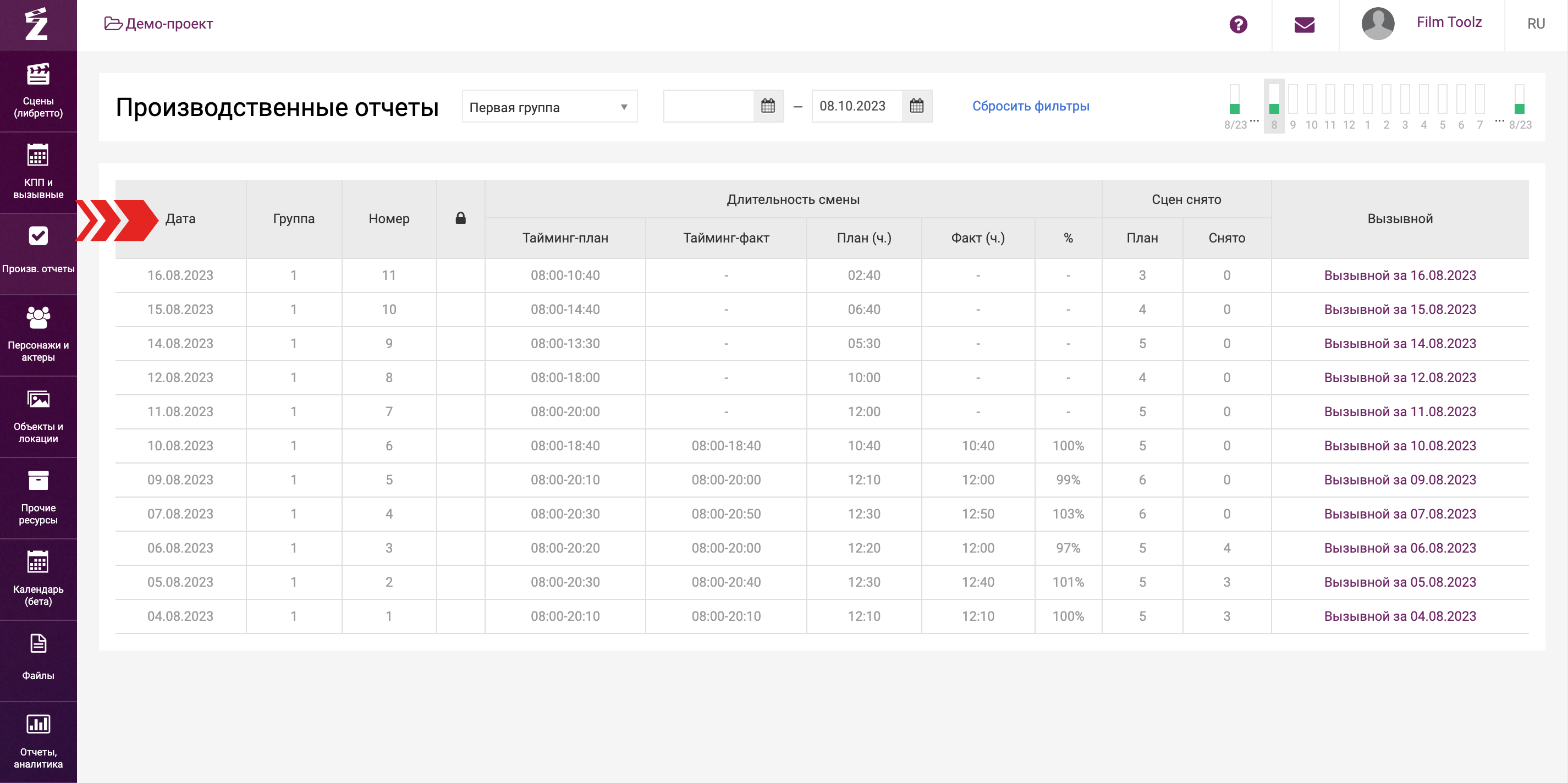Click the help question mark icon
This screenshot has height=783, width=1568.
(x=1238, y=24)
